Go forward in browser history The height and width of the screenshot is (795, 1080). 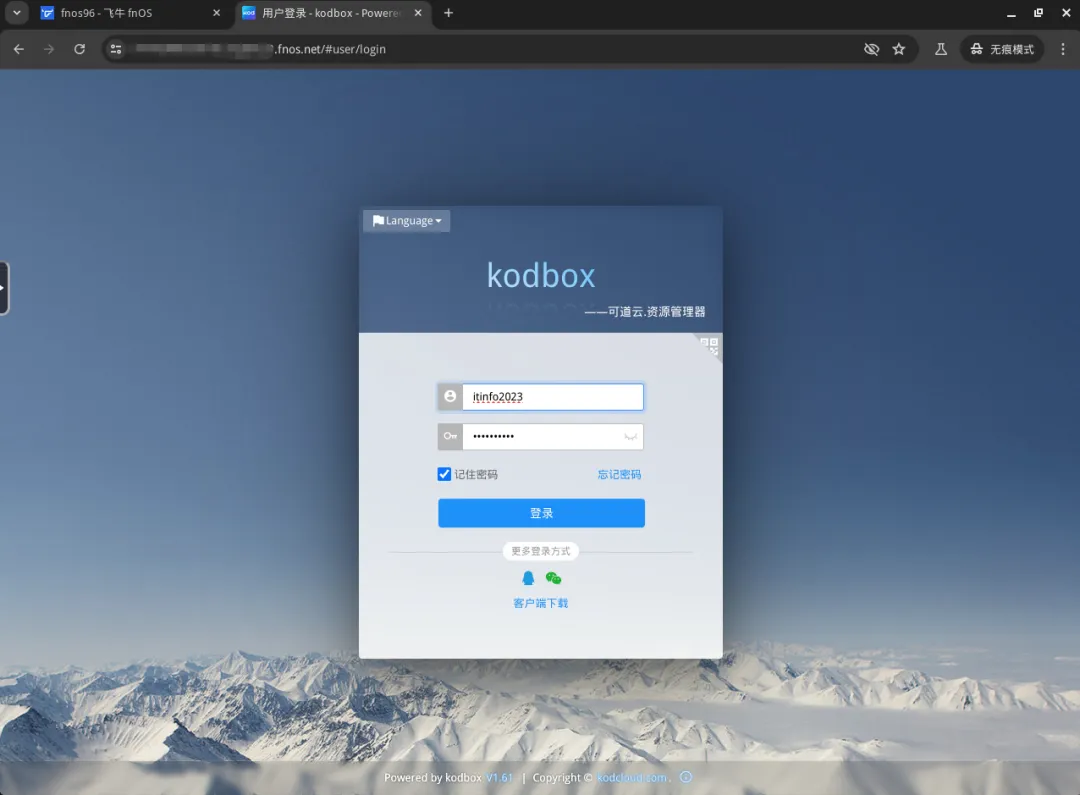pyautogui.click(x=49, y=49)
